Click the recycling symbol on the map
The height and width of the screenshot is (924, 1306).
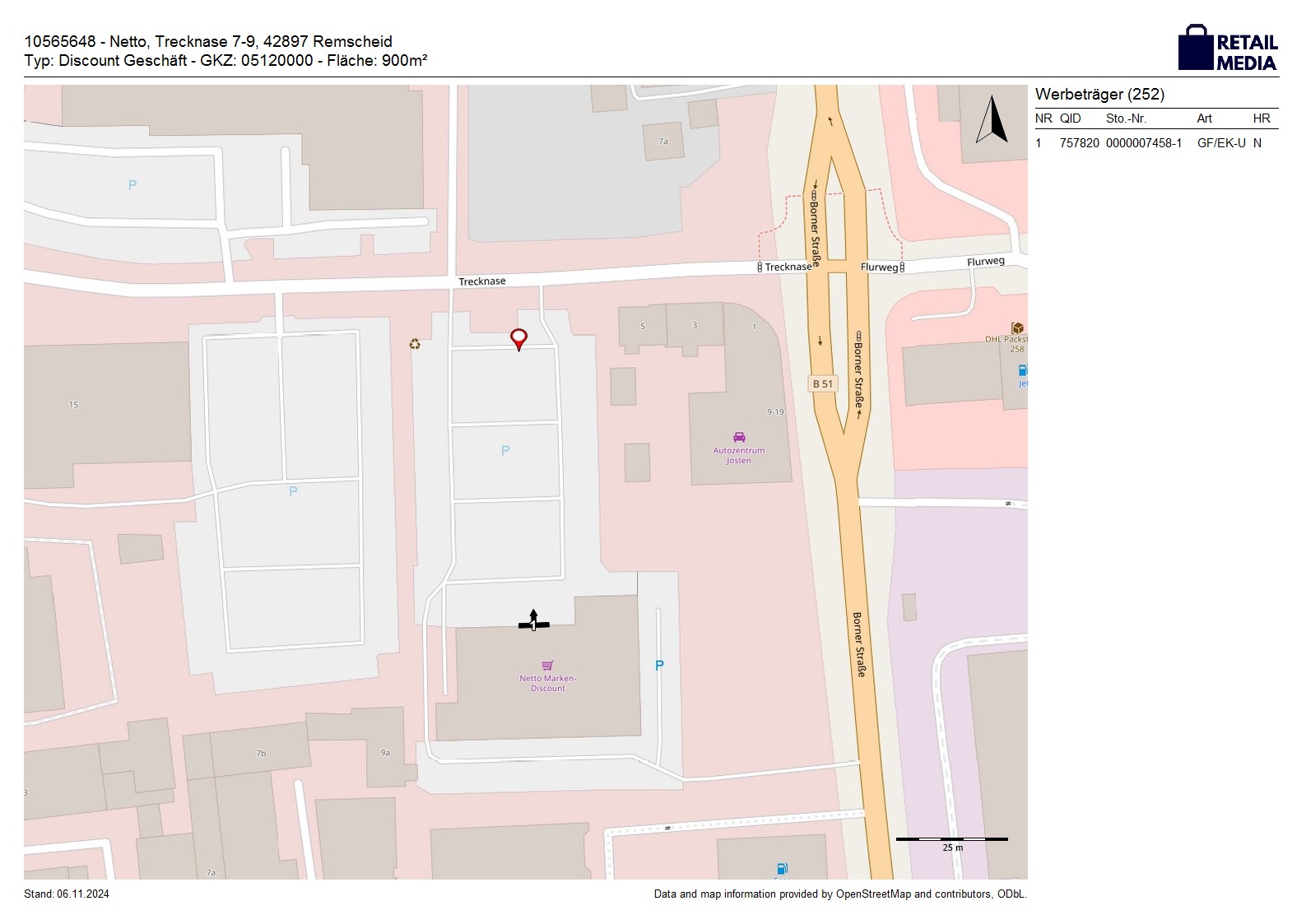click(x=415, y=344)
